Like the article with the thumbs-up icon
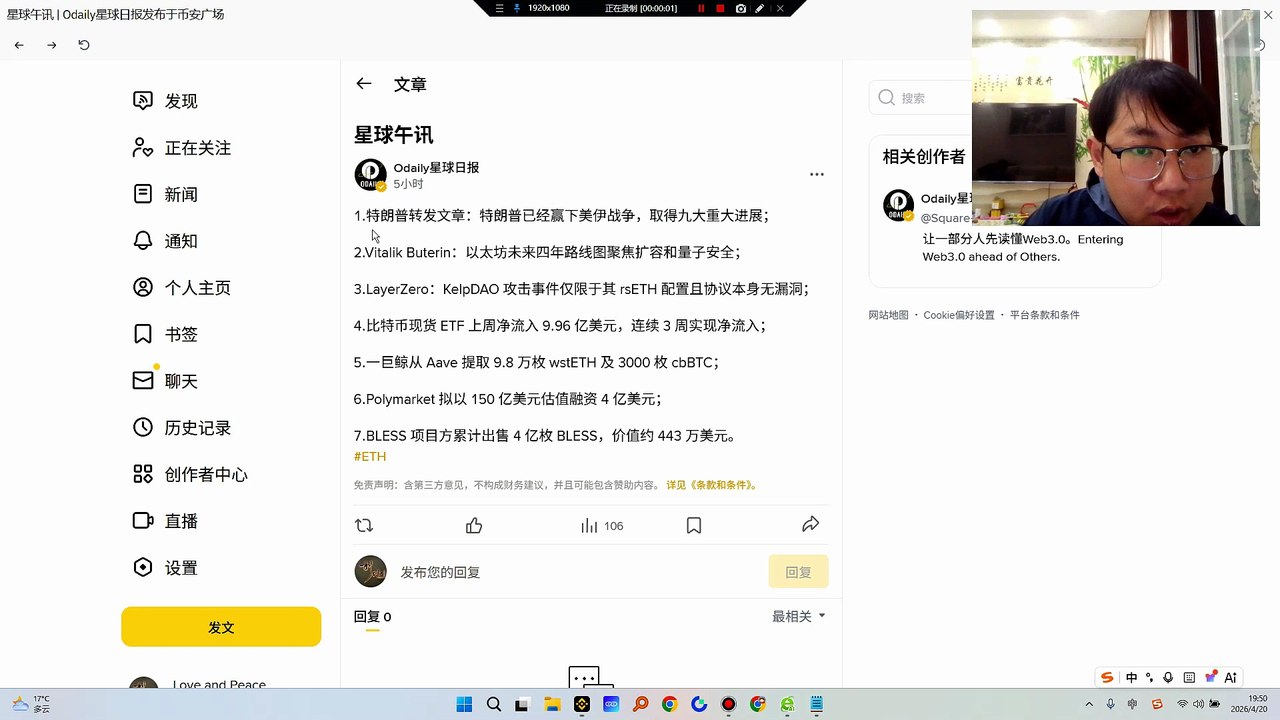Image resolution: width=1280 pixels, height=720 pixels. [474, 525]
